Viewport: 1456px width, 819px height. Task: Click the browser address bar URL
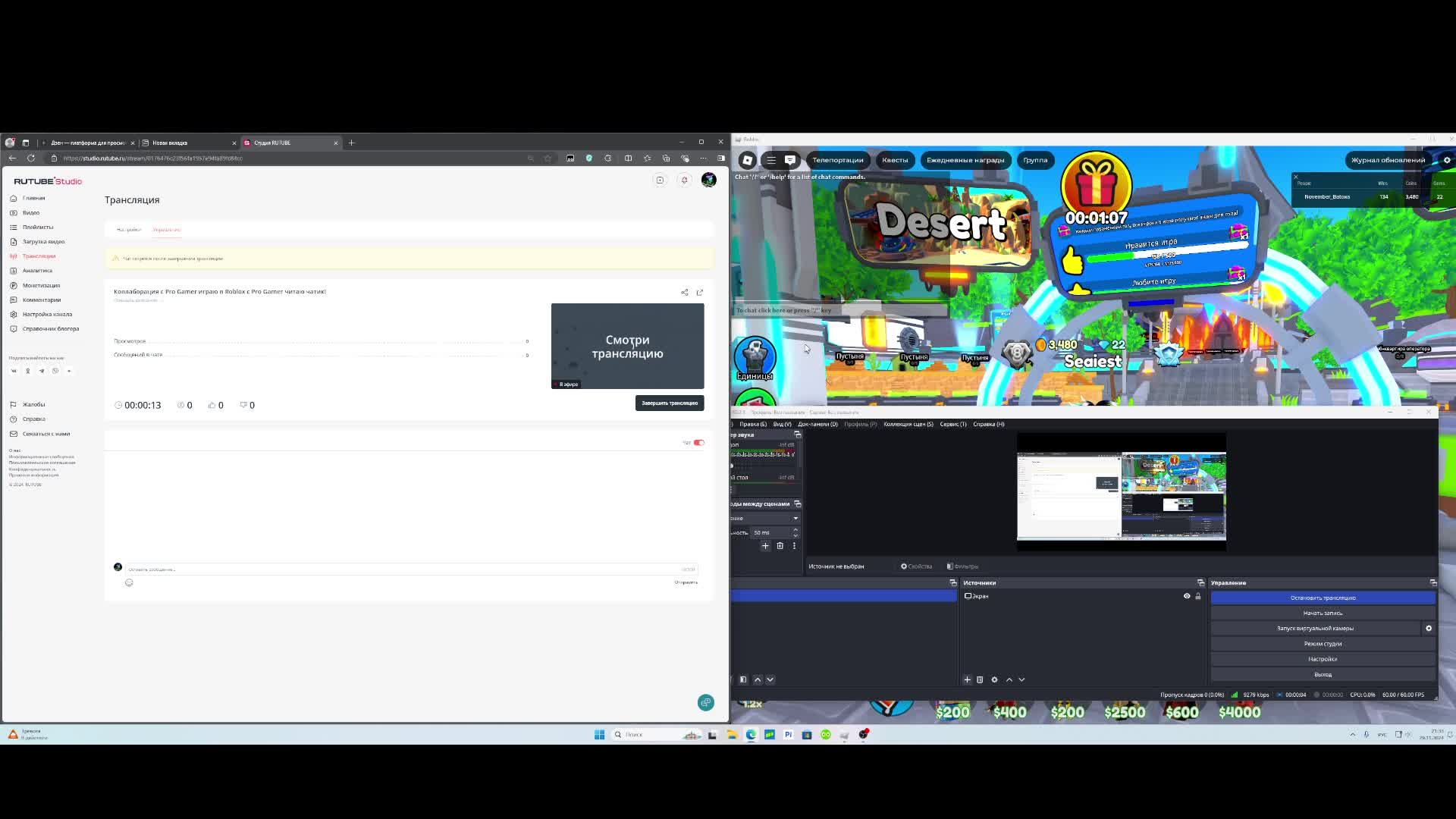153,158
